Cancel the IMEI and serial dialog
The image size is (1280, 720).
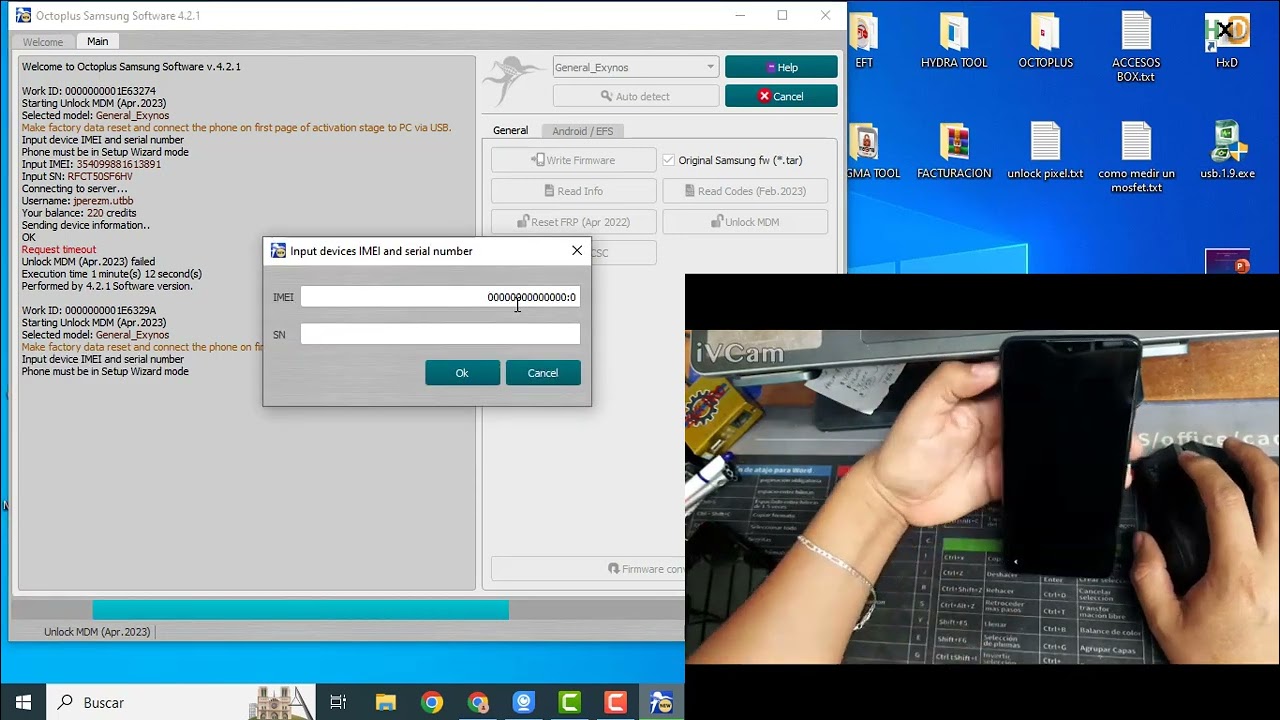(543, 373)
